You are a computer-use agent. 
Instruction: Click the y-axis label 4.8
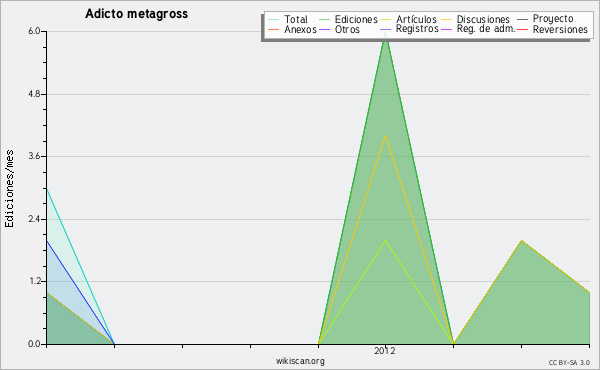pyautogui.click(x=34, y=94)
